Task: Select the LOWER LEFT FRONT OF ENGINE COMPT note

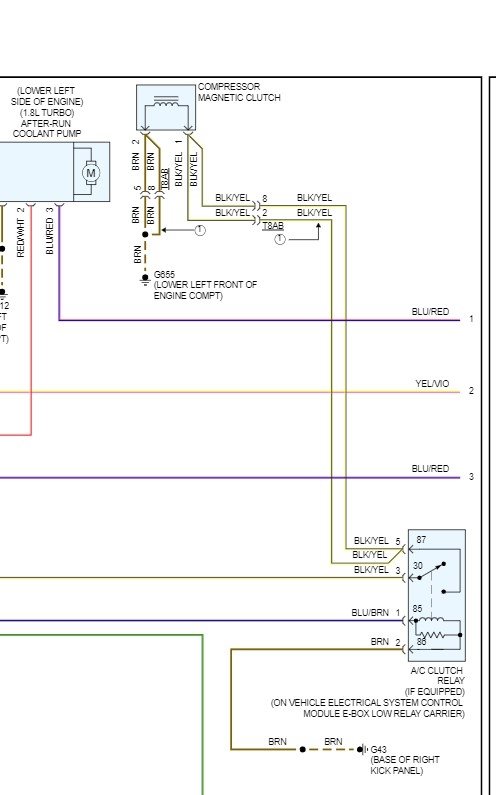Action: tap(205, 290)
